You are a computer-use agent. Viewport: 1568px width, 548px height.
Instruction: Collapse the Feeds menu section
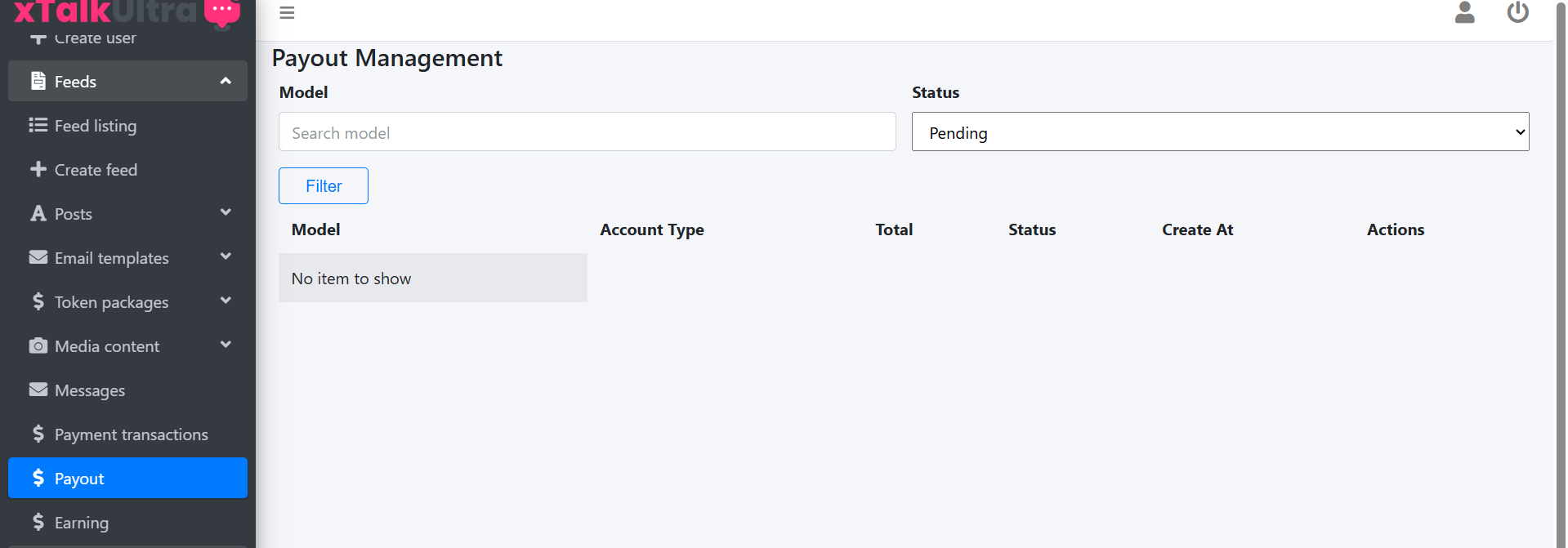[x=226, y=81]
